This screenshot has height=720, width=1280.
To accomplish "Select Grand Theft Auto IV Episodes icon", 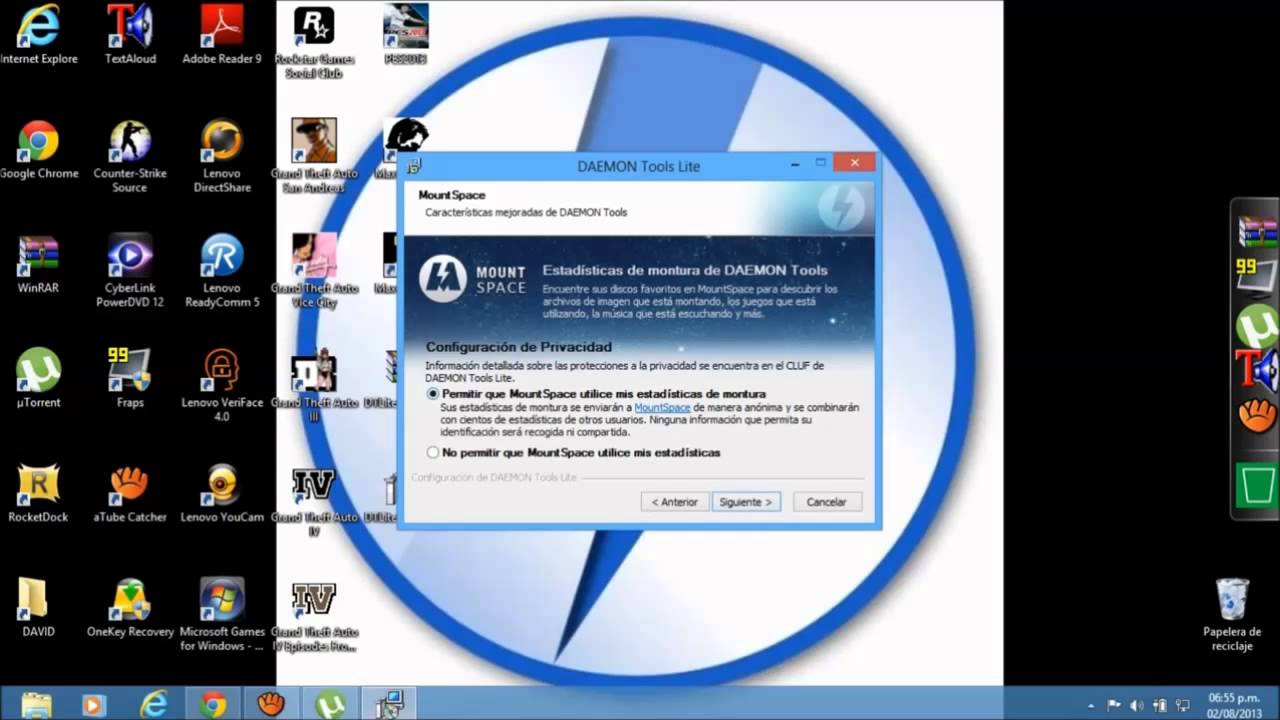I will point(314,616).
